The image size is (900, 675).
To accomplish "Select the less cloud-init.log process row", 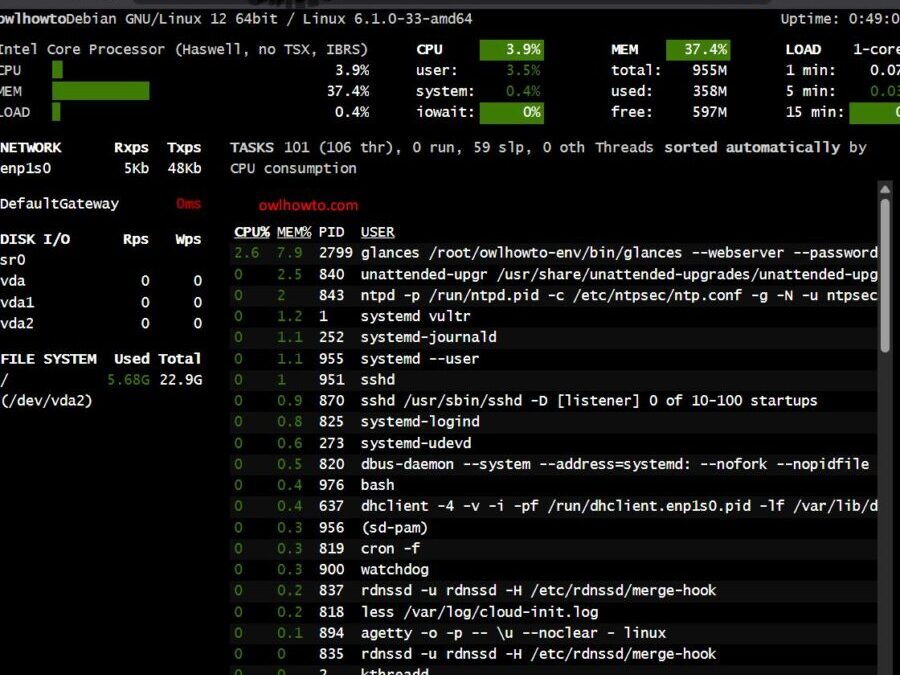I will pos(554,612).
